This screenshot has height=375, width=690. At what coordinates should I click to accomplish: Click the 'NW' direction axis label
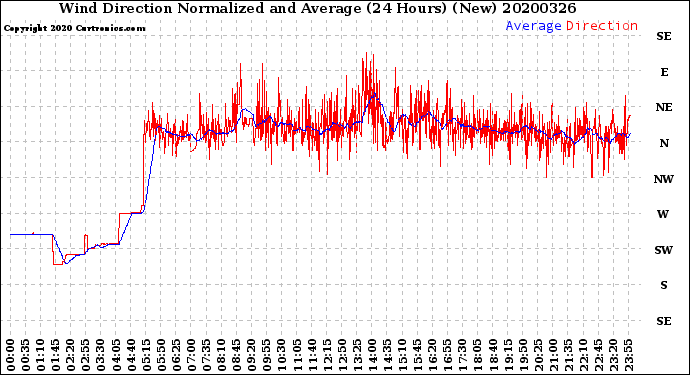pos(664,179)
